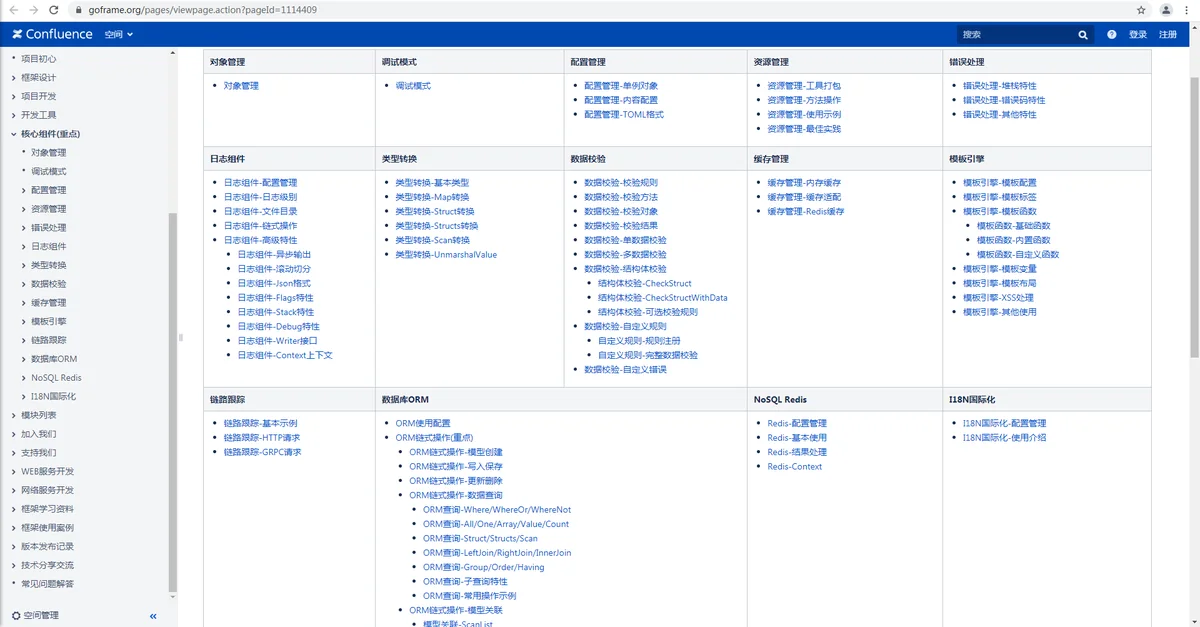Screen dimensions: 1200x627
Task: Click the sidebar vertical scrollbar
Action: pyautogui.click(x=173, y=400)
